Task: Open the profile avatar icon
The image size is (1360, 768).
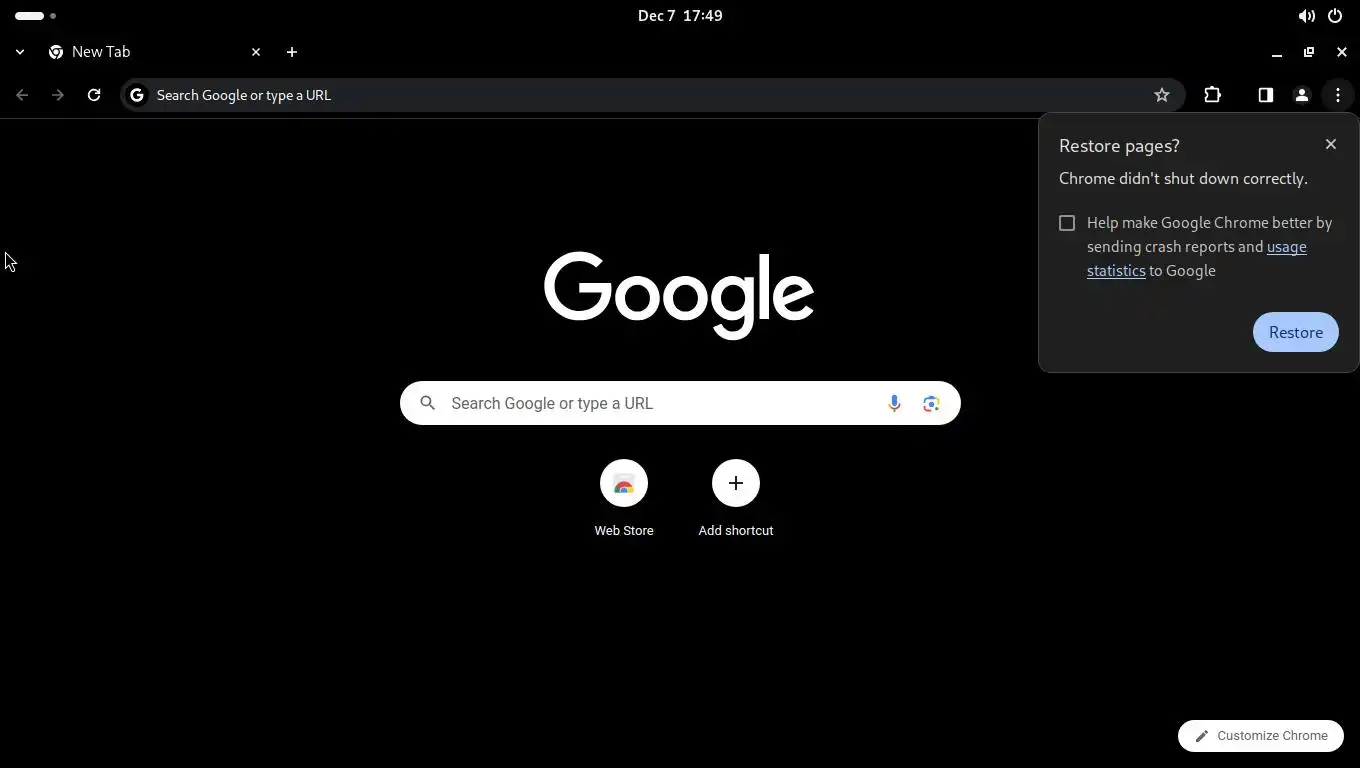Action: (x=1301, y=95)
